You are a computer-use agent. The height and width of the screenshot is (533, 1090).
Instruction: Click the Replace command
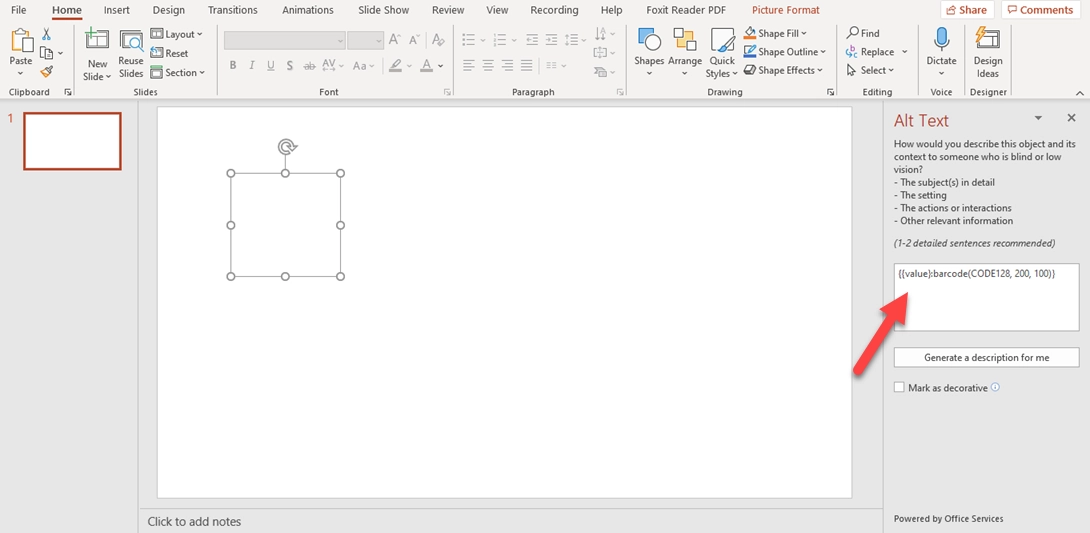click(870, 52)
